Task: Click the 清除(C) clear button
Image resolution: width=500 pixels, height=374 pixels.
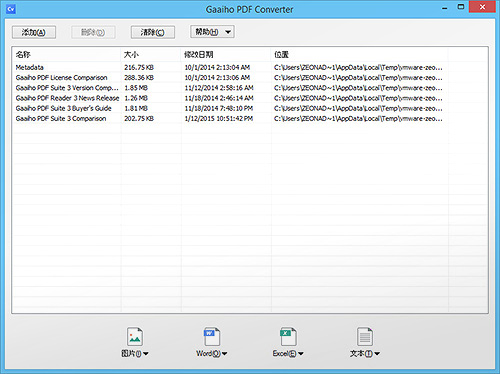Action: point(153,32)
